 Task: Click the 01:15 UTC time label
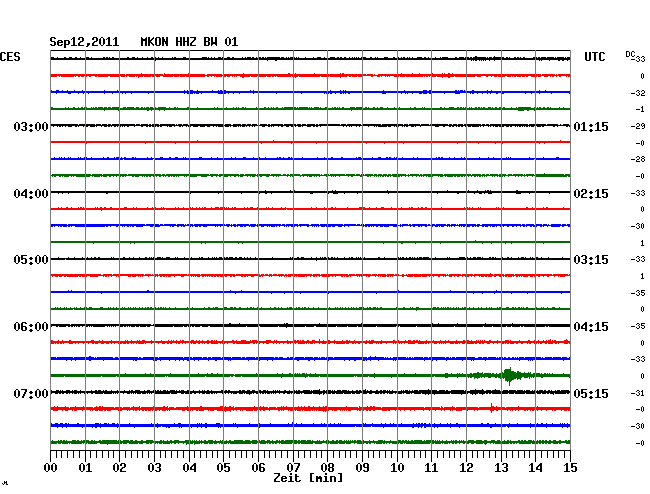pyautogui.click(x=591, y=126)
